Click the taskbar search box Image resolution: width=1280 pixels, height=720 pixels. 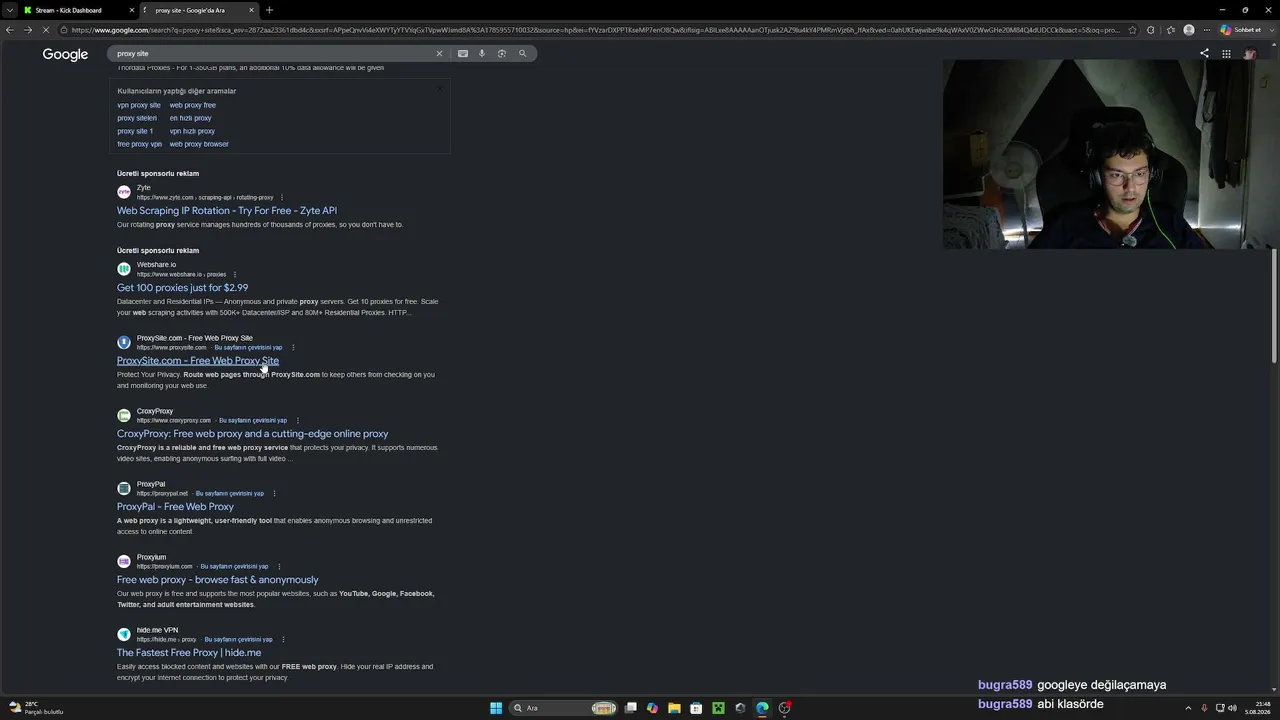(564, 708)
